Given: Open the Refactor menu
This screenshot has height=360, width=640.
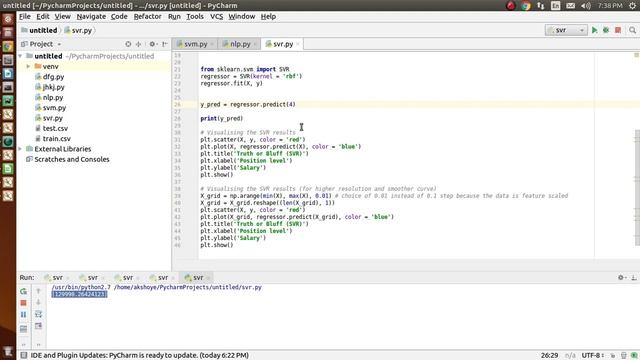Looking at the screenshot, I should click(x=147, y=16).
